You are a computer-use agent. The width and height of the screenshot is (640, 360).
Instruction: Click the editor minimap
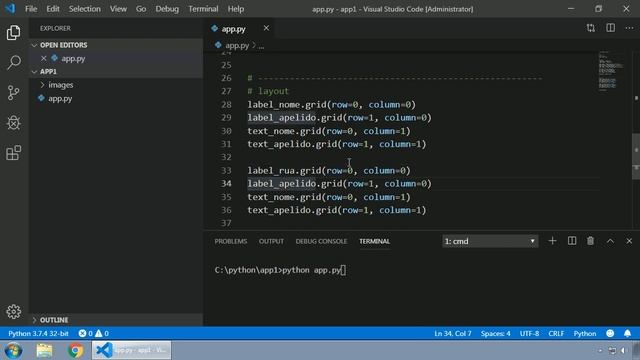[610, 70]
